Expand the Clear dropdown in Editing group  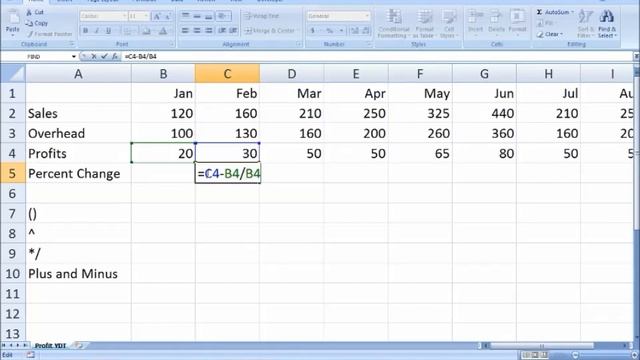[x=562, y=34]
